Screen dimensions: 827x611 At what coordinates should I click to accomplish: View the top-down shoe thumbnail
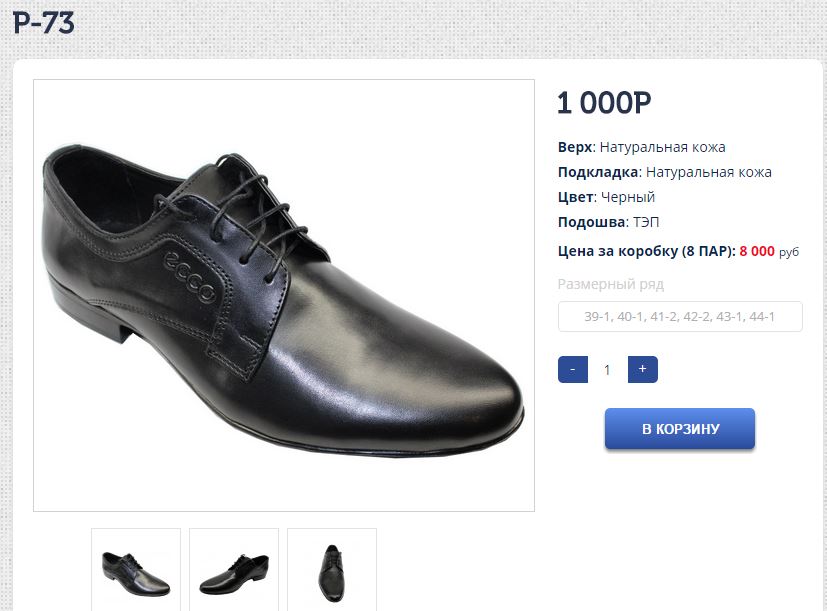pos(331,570)
